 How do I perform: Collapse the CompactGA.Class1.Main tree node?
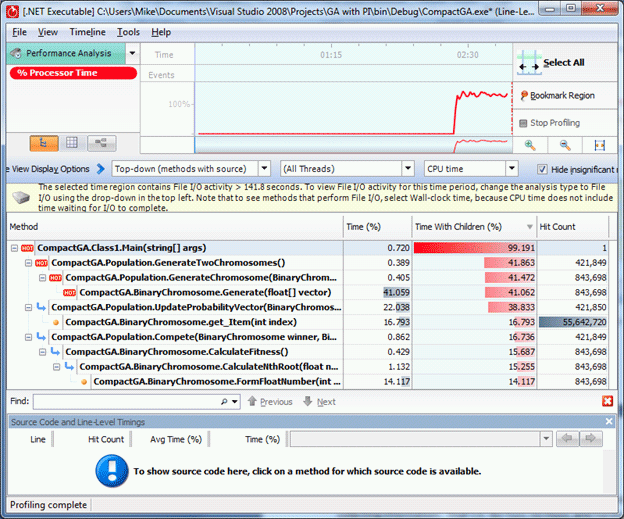point(14,248)
